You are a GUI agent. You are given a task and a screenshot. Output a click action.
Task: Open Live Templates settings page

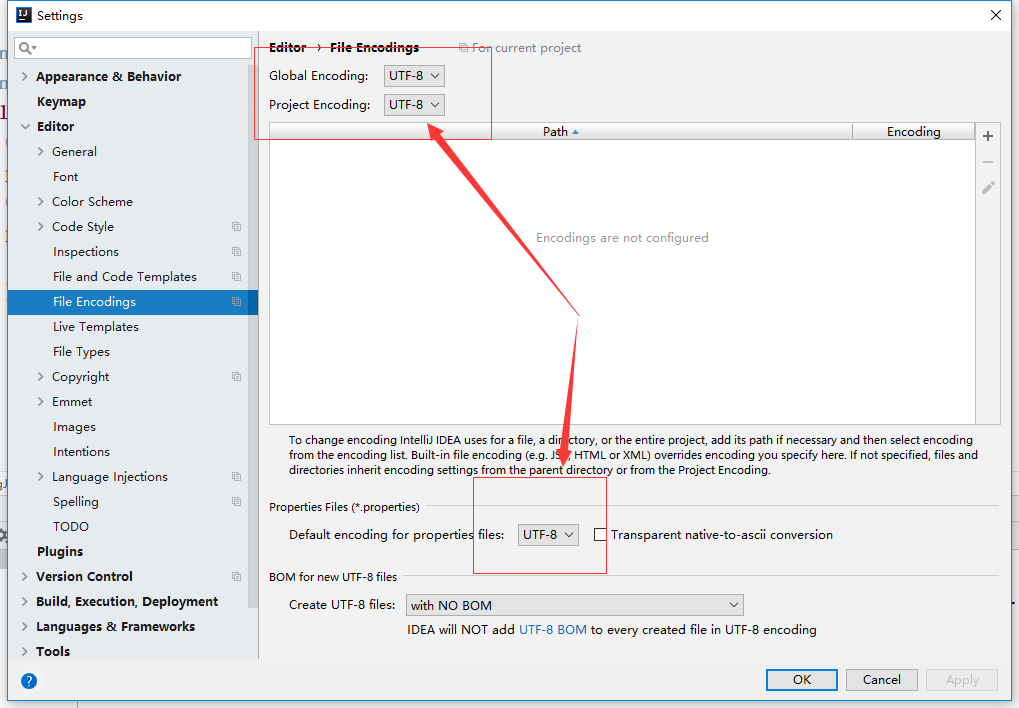96,326
